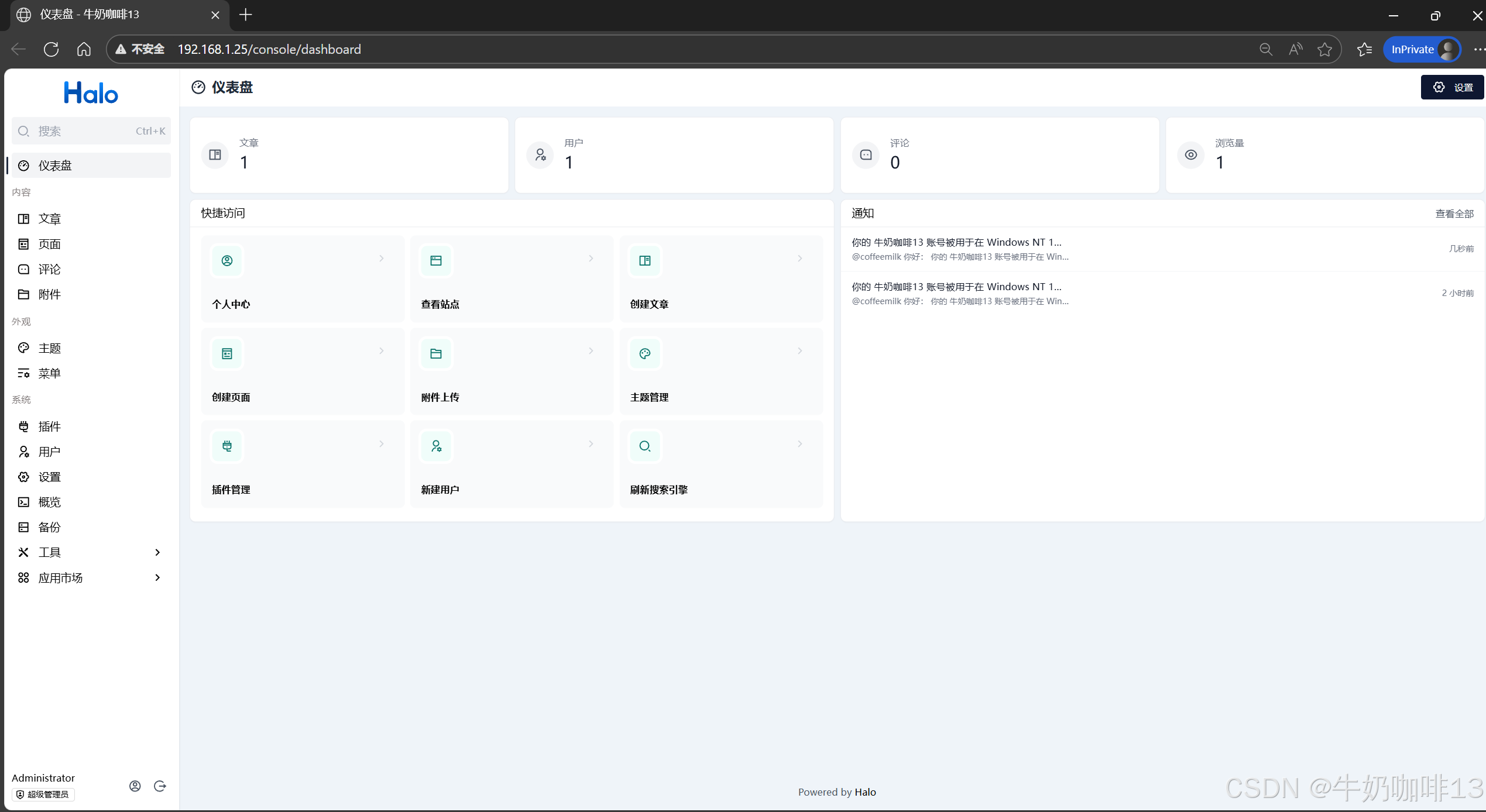Expand the 应用市场 sidebar submenu
The height and width of the screenshot is (812, 1486).
click(157, 577)
